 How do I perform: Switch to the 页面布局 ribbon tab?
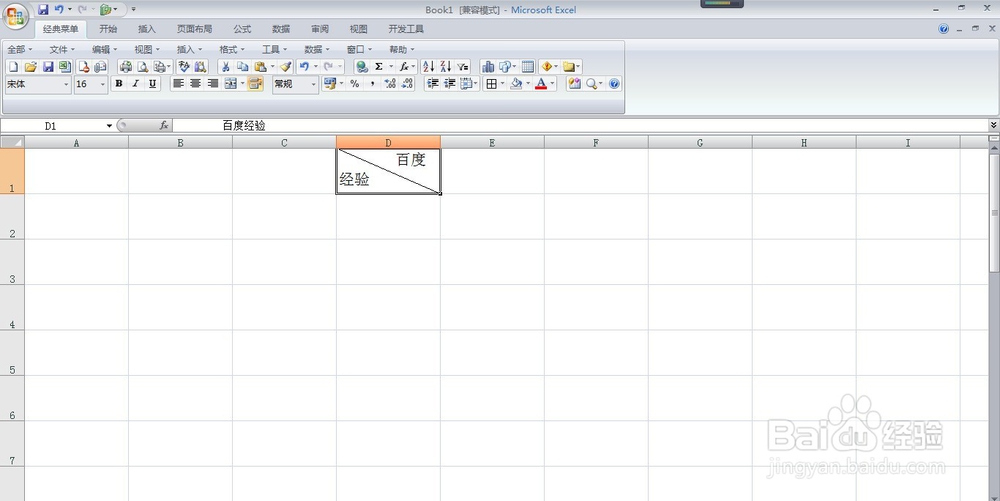(195, 29)
